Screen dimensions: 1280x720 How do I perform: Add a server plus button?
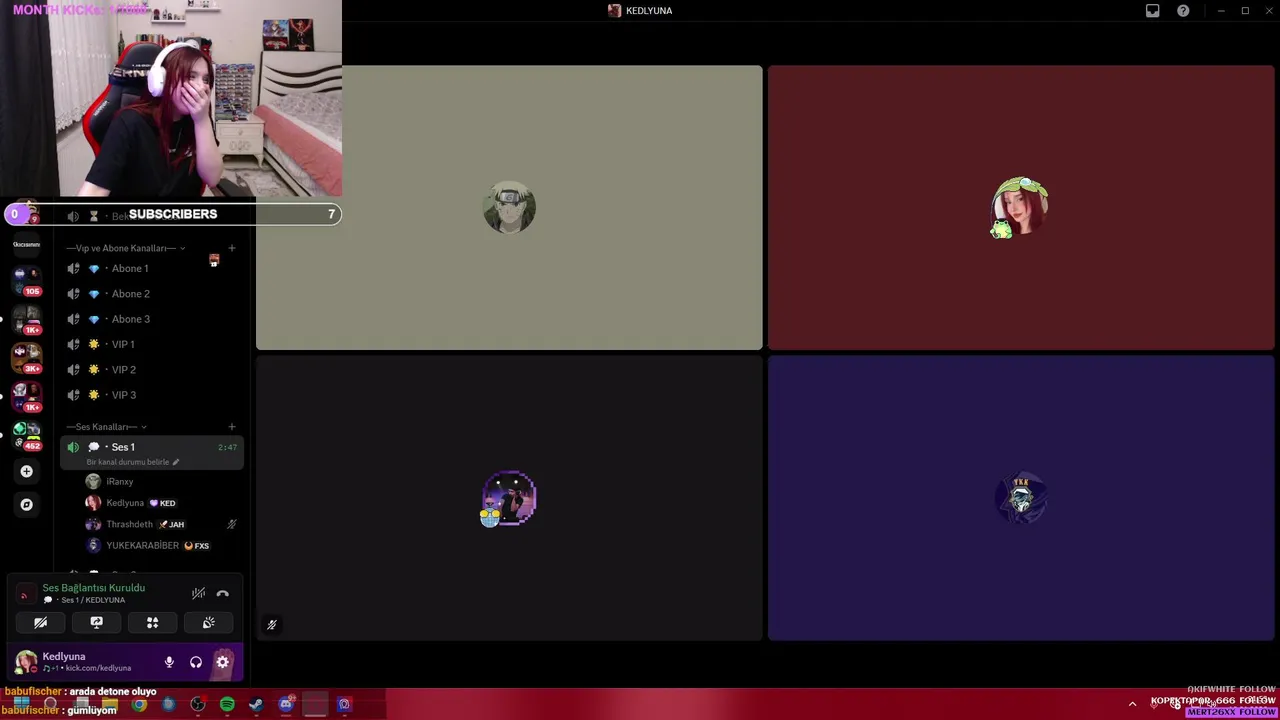coord(26,471)
